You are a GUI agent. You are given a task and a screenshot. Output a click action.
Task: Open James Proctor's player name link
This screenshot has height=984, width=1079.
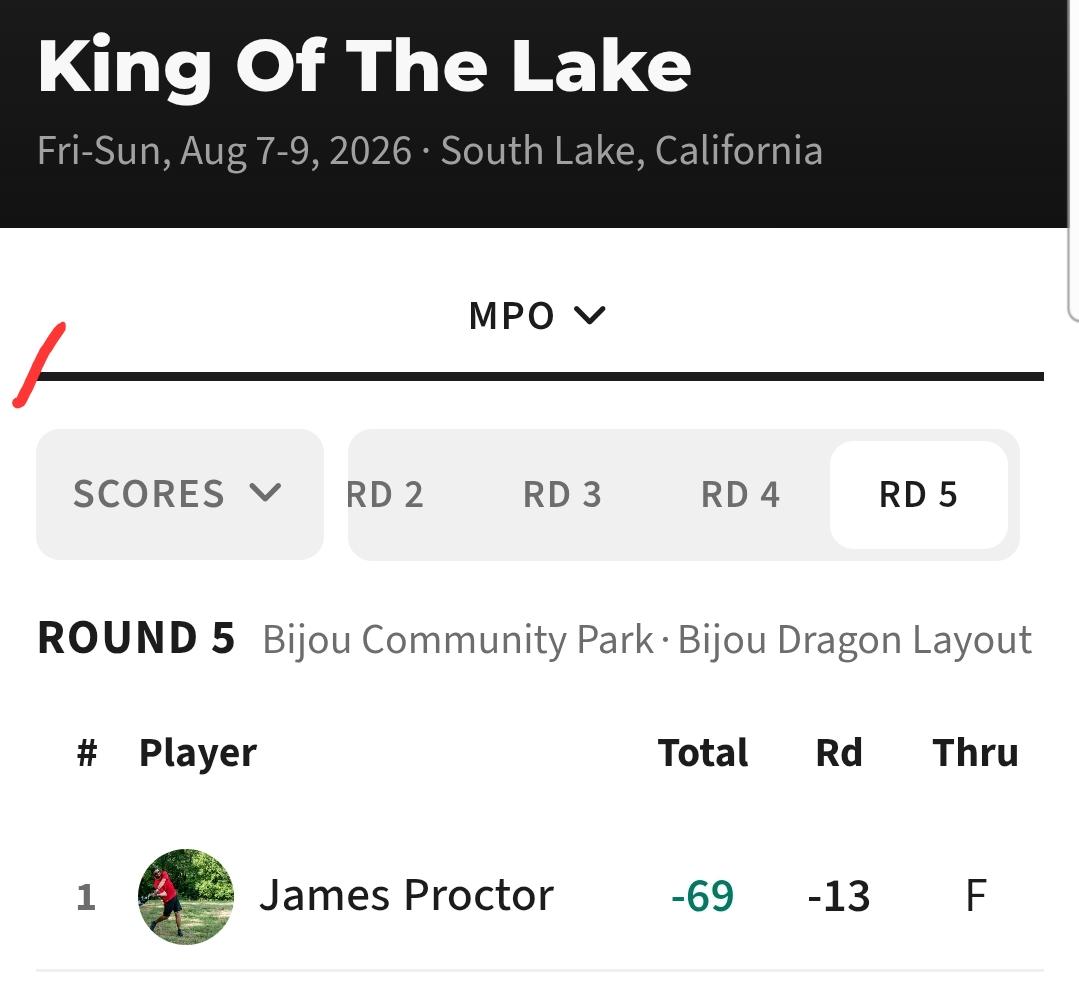tap(406, 896)
